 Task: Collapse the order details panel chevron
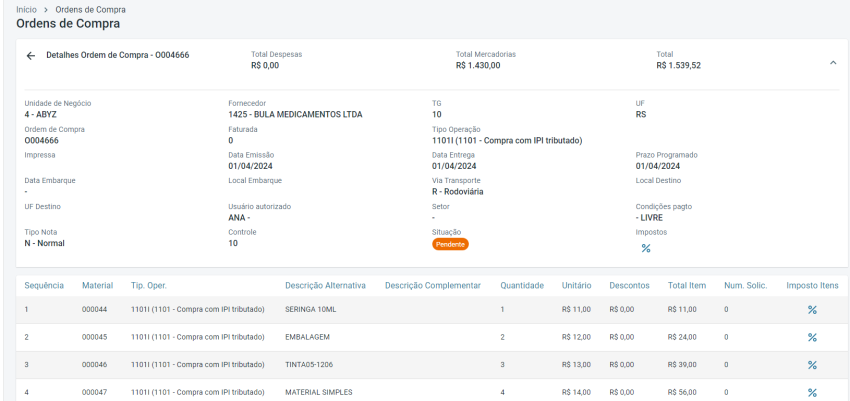(833, 63)
